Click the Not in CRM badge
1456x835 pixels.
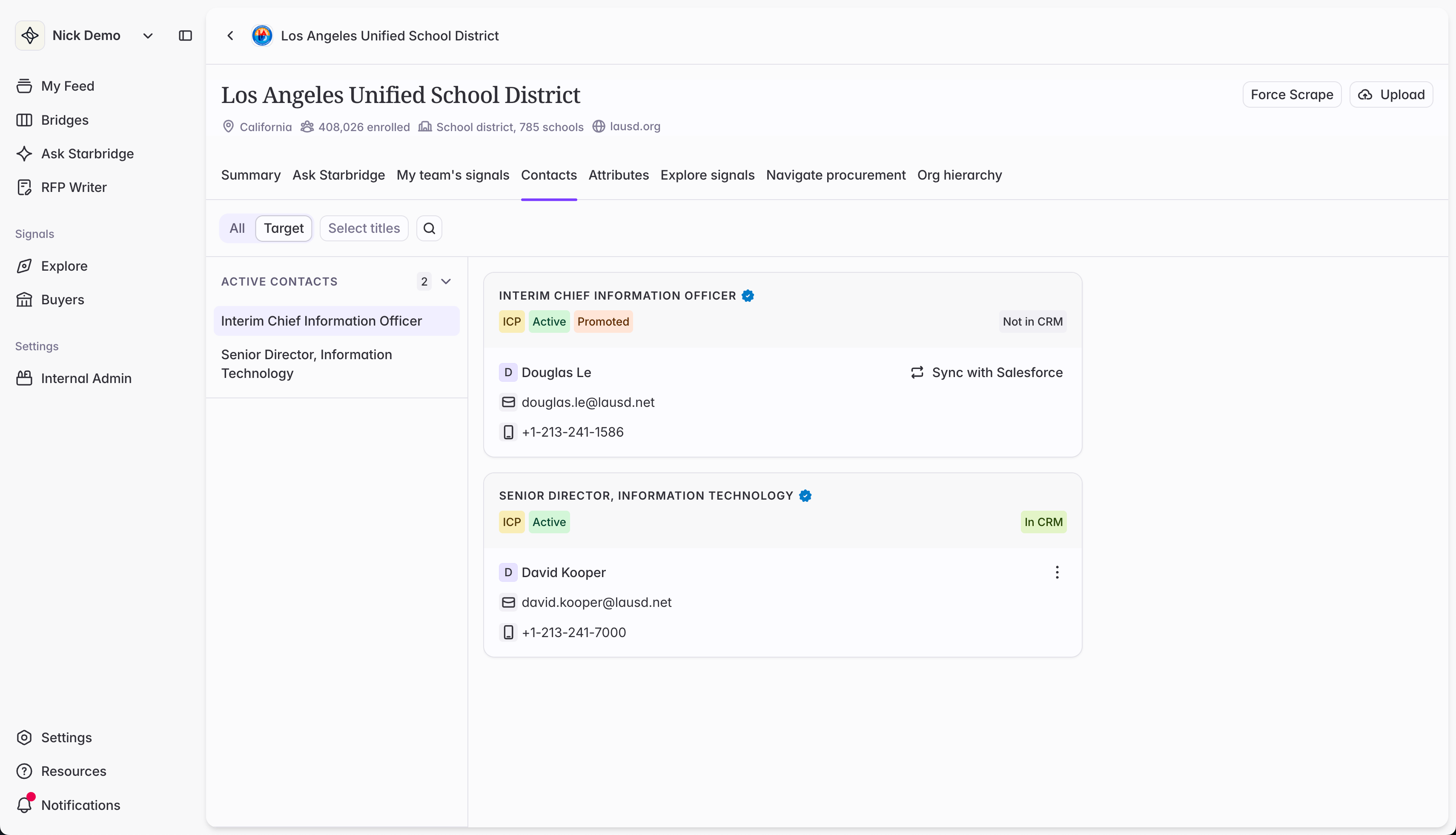click(x=1033, y=322)
